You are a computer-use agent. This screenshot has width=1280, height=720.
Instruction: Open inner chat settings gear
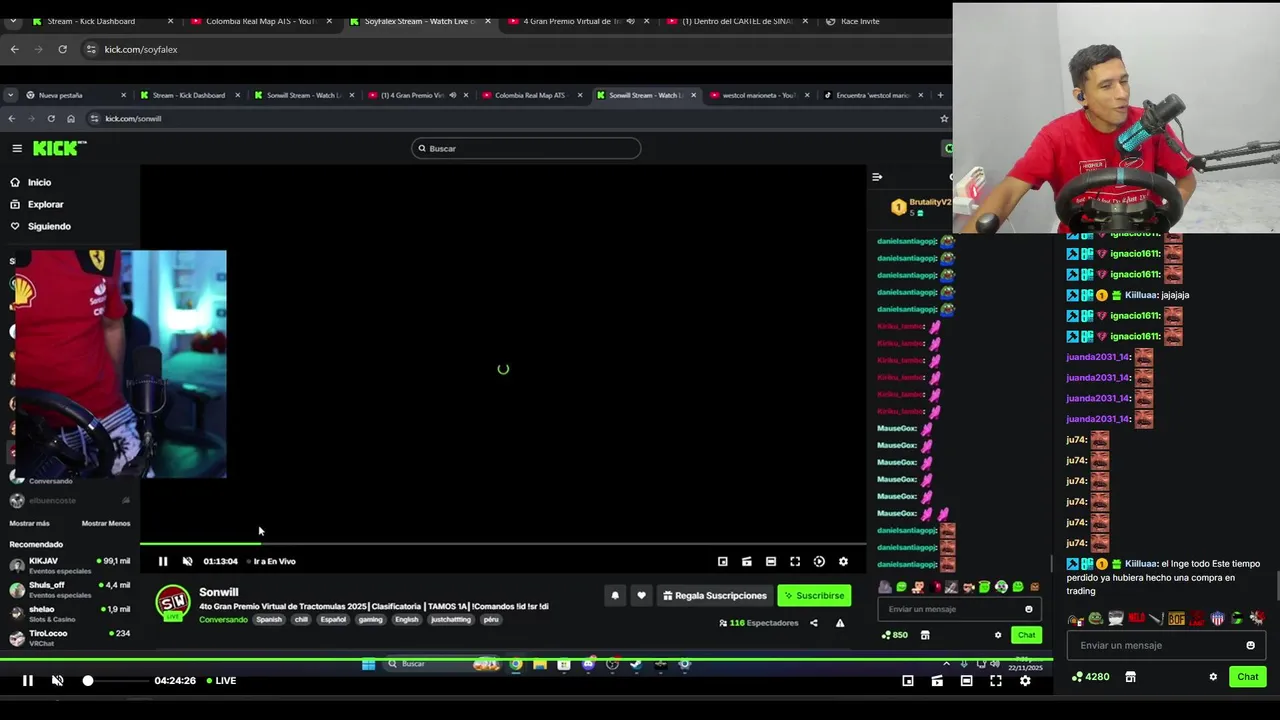coord(998,635)
